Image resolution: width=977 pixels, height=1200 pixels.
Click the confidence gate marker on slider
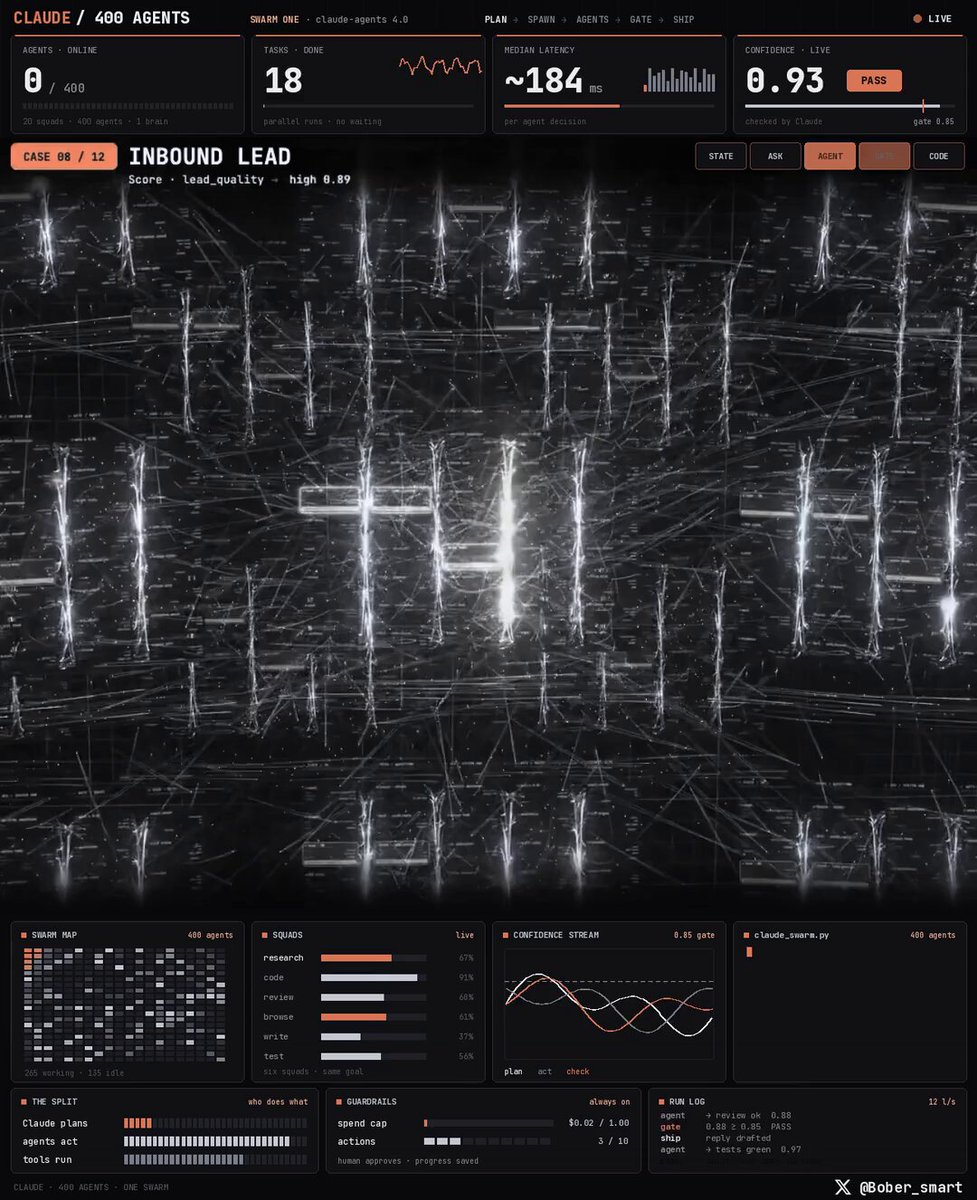point(923,105)
